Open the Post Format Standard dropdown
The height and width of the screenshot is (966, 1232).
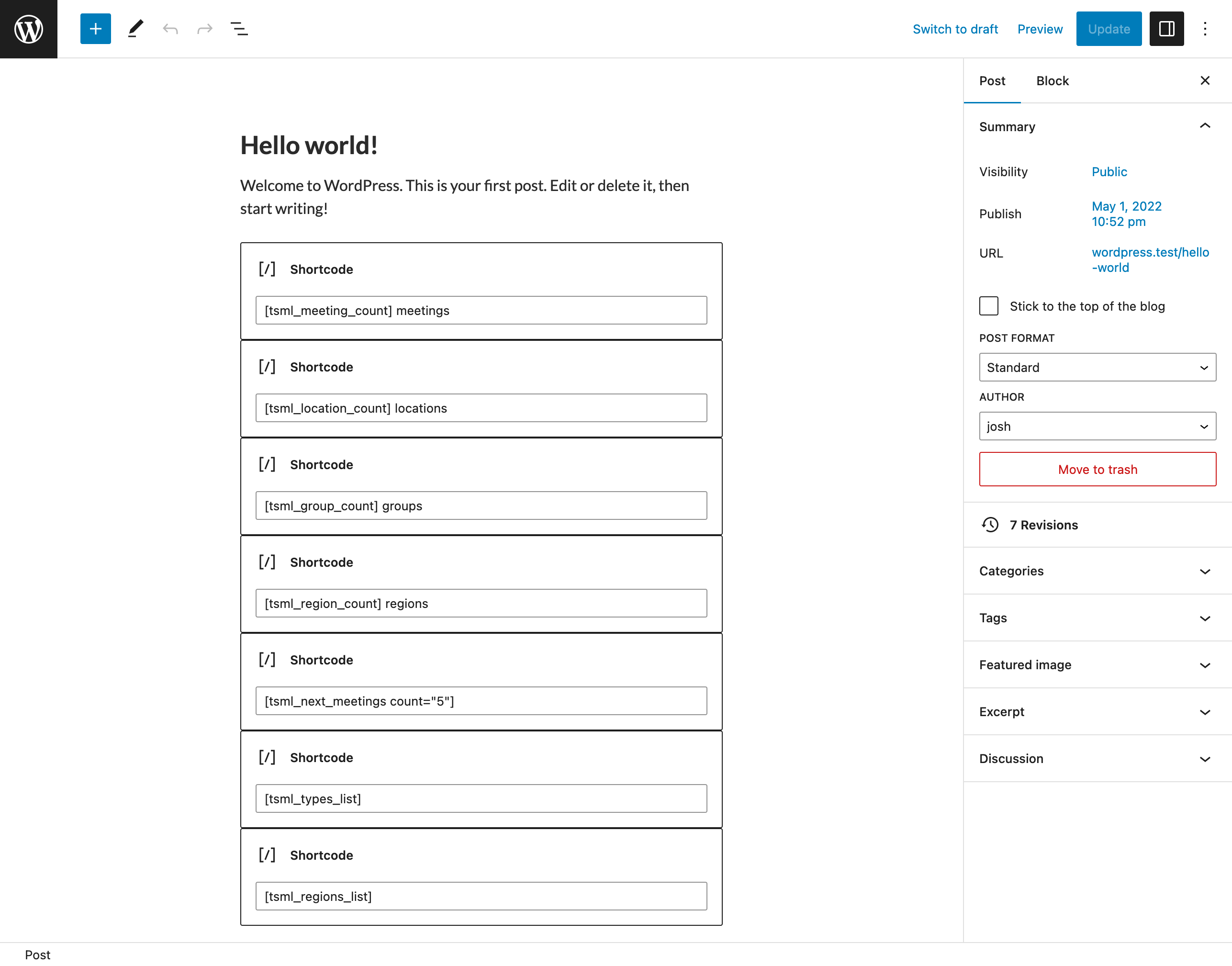(x=1097, y=368)
